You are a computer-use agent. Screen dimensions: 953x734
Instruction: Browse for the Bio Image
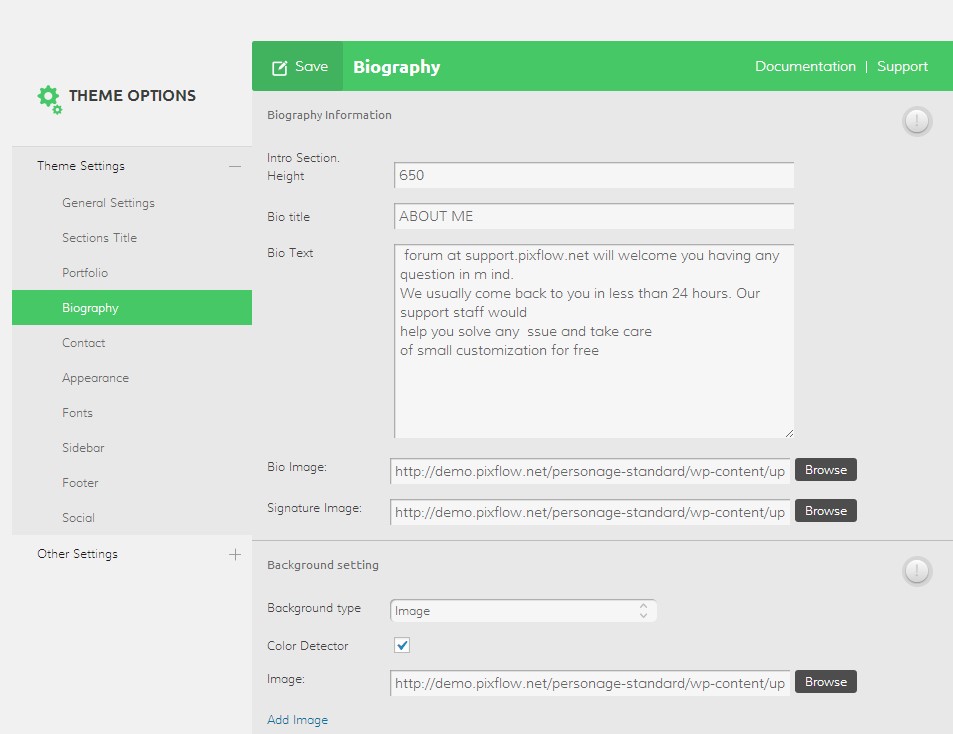coord(825,470)
